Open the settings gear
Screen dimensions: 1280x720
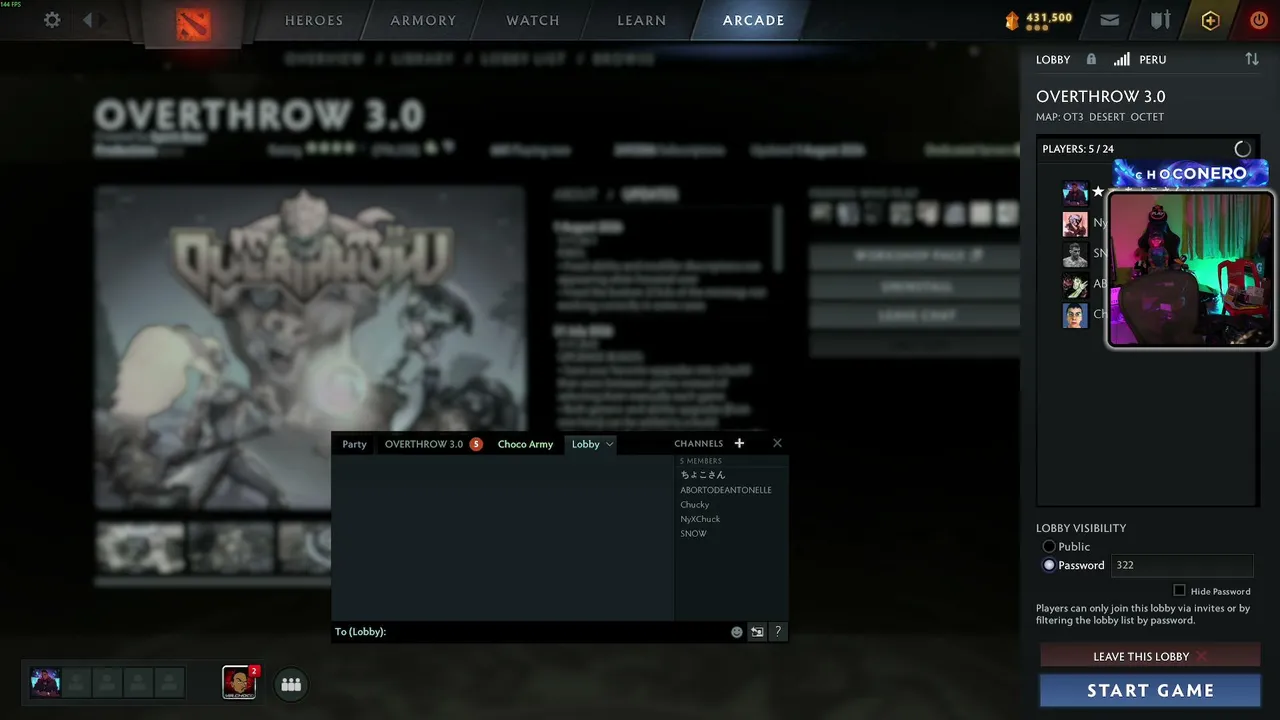[52, 20]
